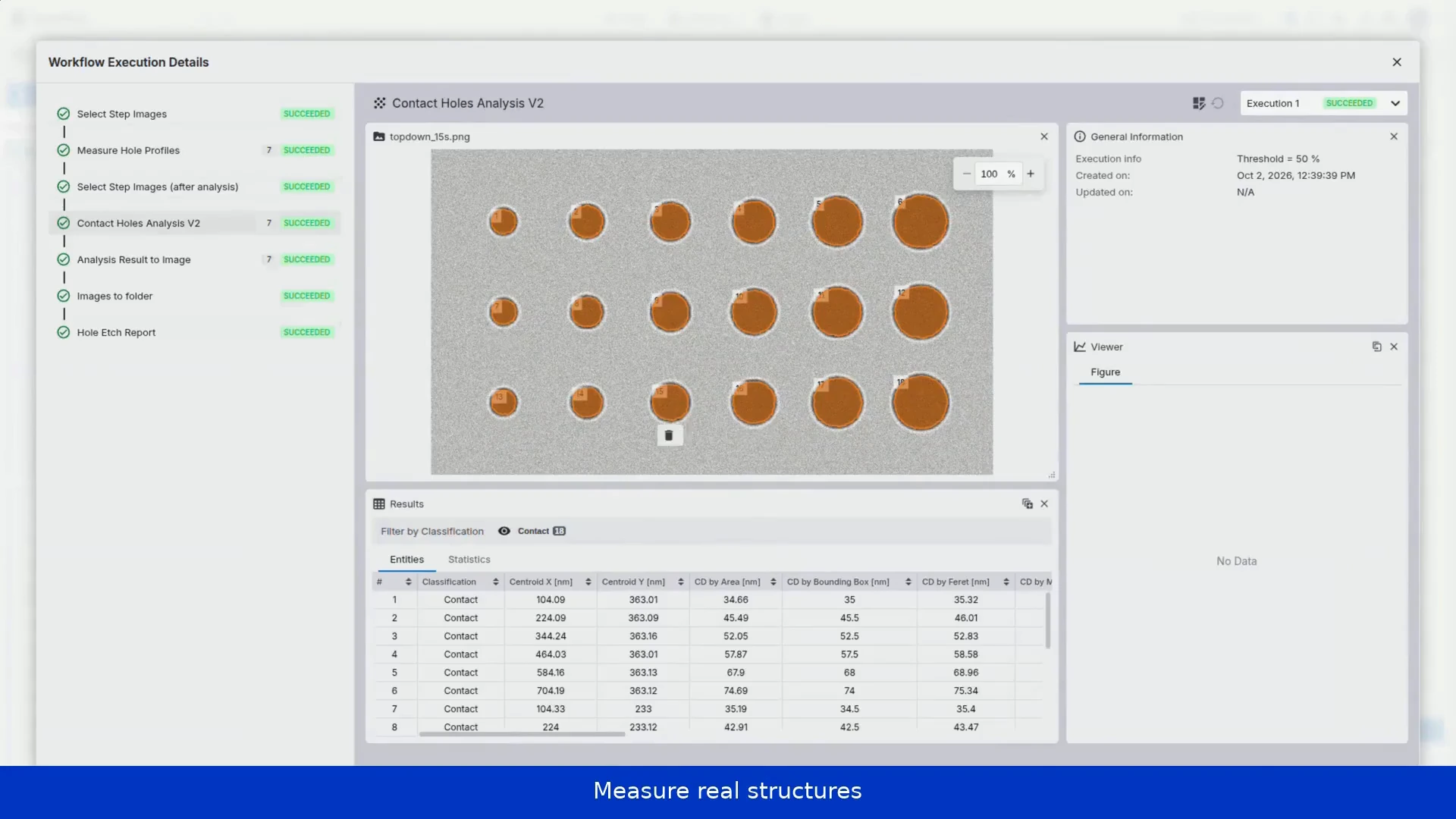Click the layout customize icon near Execution dropdown
1456x819 pixels.
(x=1198, y=103)
